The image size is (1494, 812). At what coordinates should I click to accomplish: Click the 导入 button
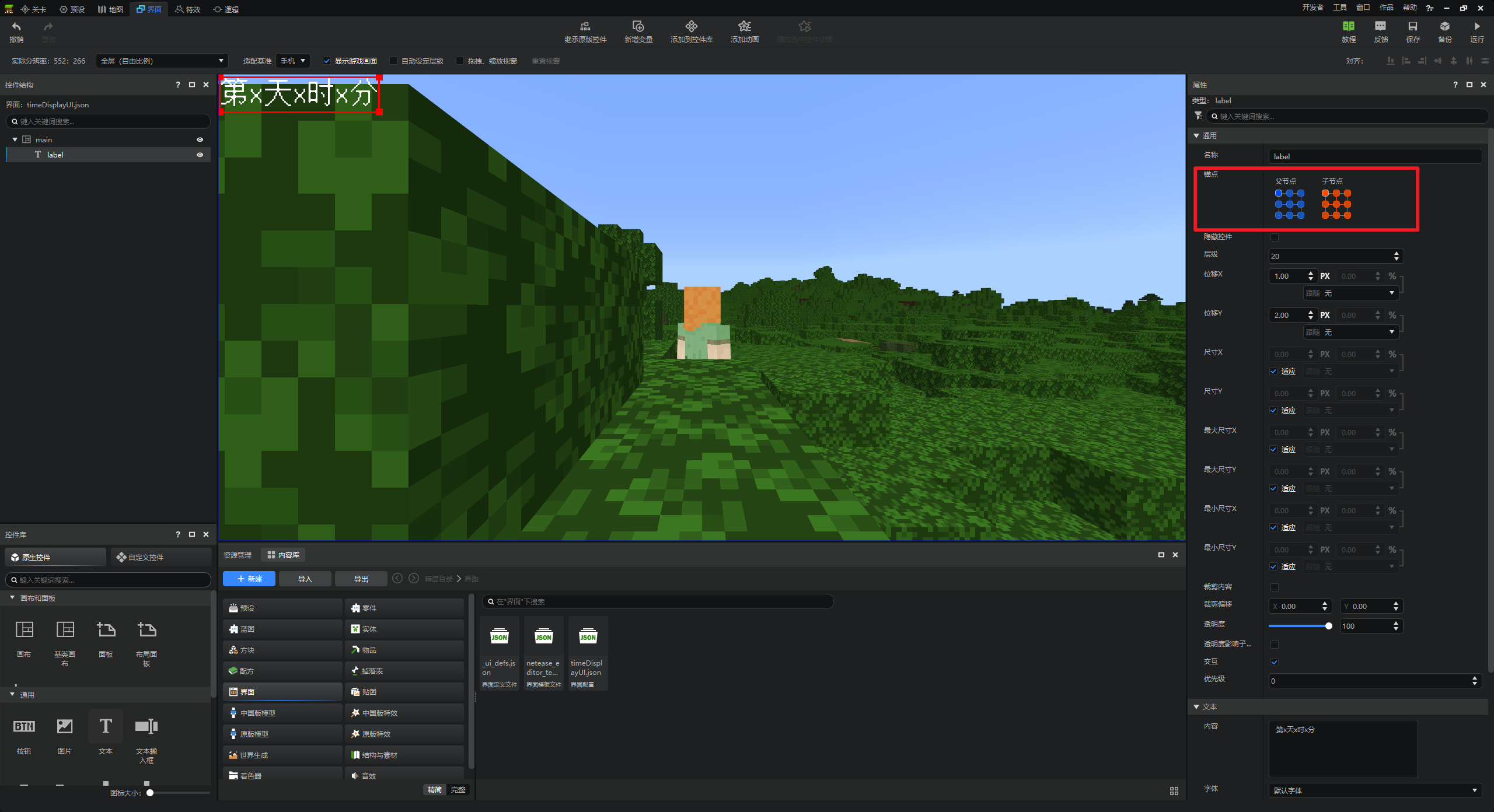pyautogui.click(x=305, y=579)
